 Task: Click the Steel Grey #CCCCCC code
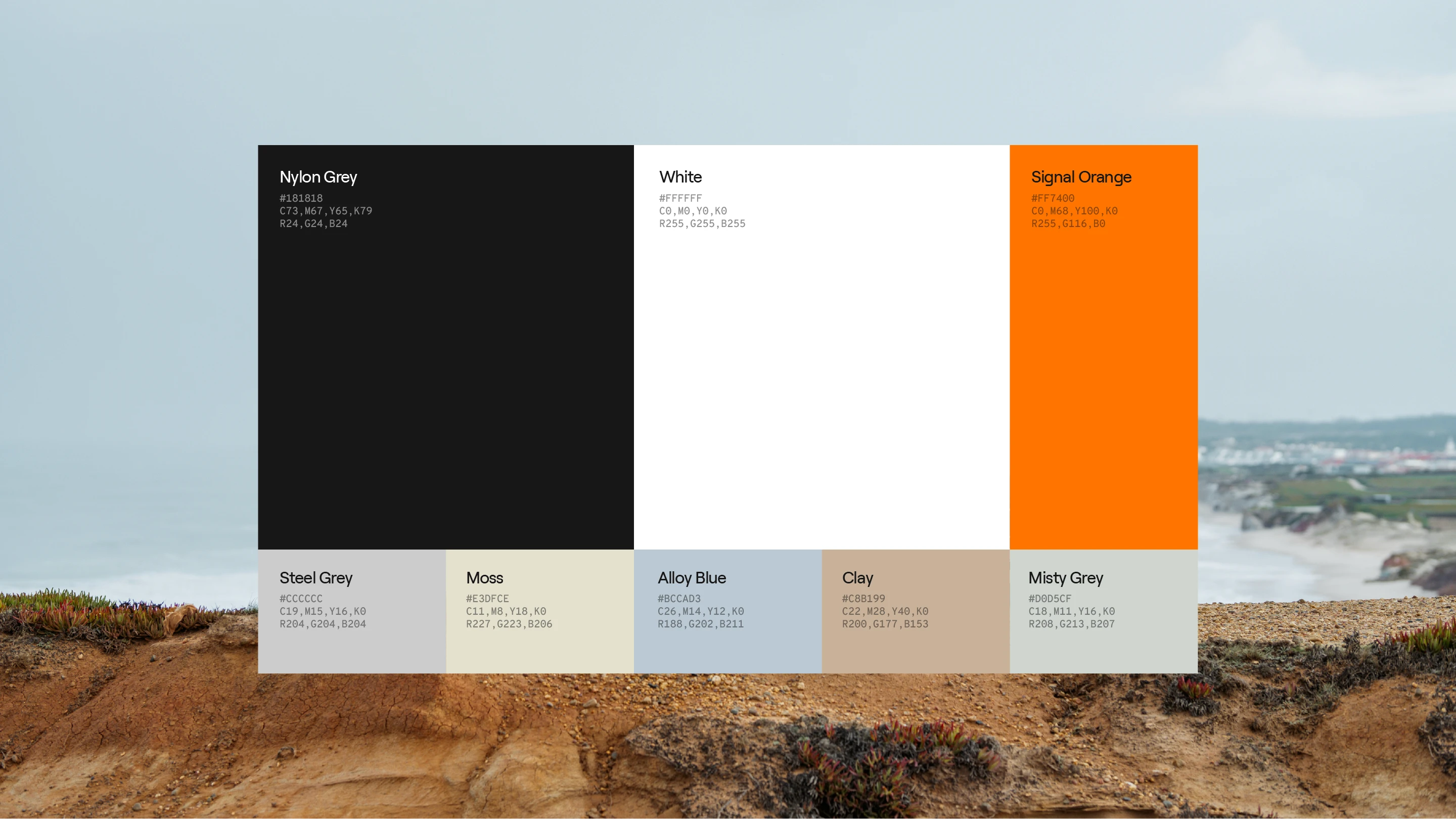[301, 599]
